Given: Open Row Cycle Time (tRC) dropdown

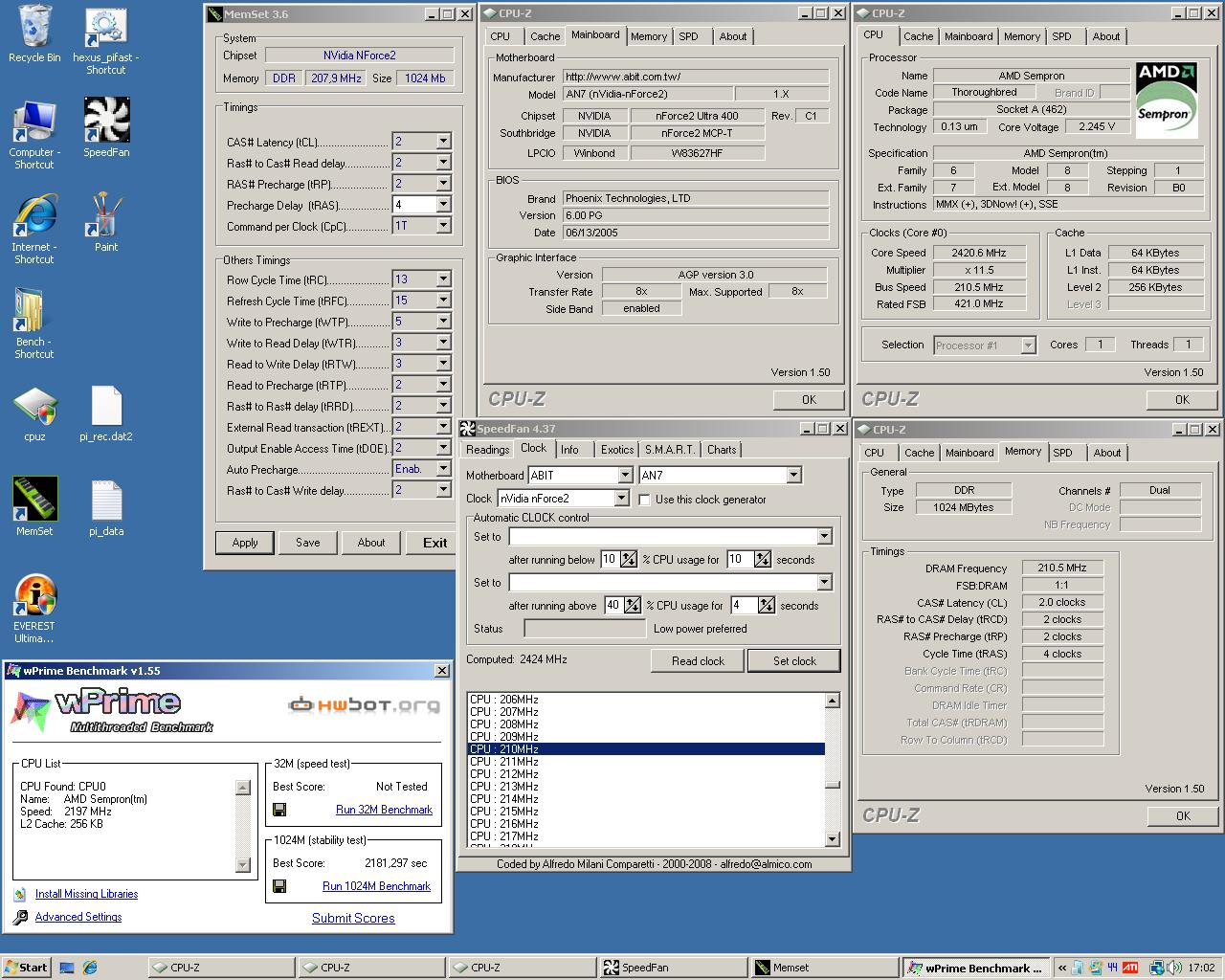Looking at the screenshot, I should pyautogui.click(x=443, y=279).
